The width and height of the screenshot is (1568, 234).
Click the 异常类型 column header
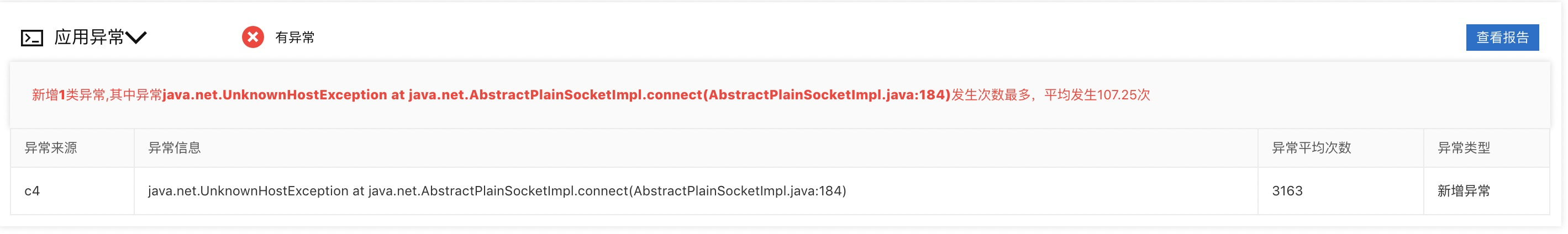pyautogui.click(x=1464, y=148)
